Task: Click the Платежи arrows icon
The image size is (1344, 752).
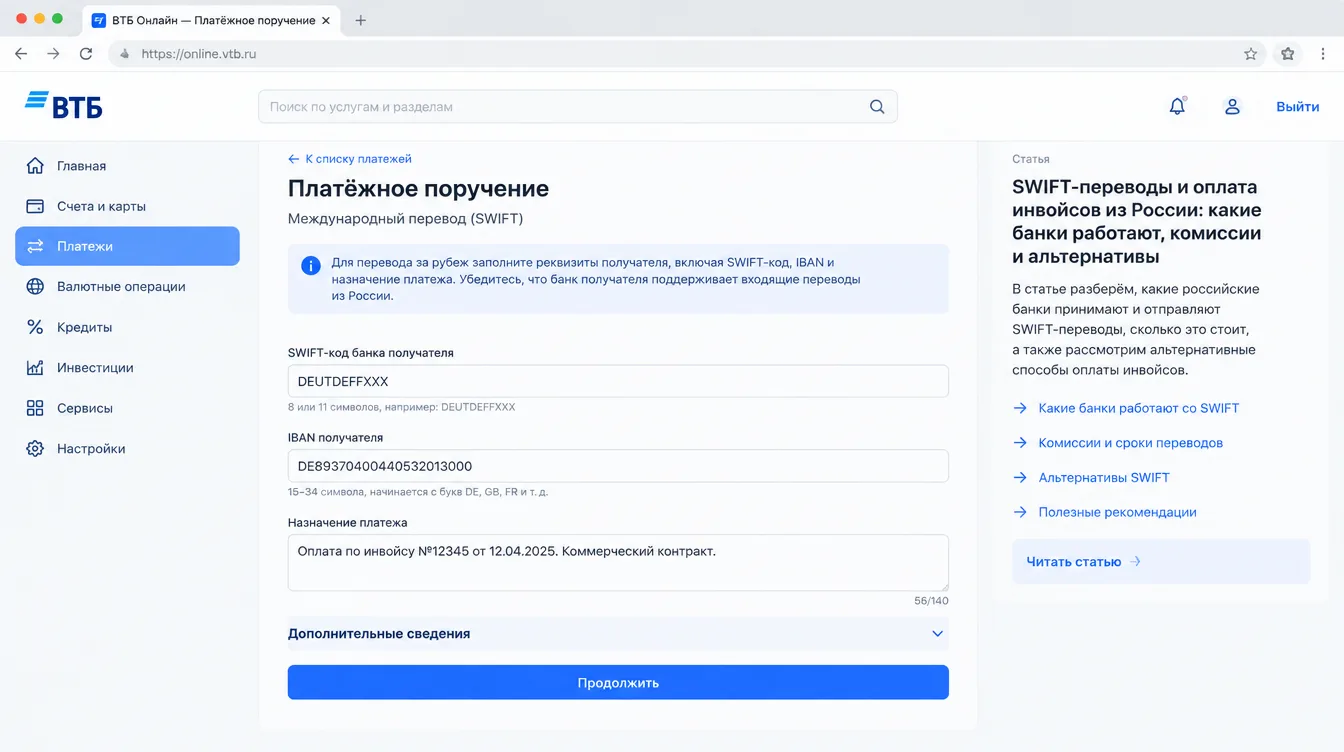Action: [35, 246]
